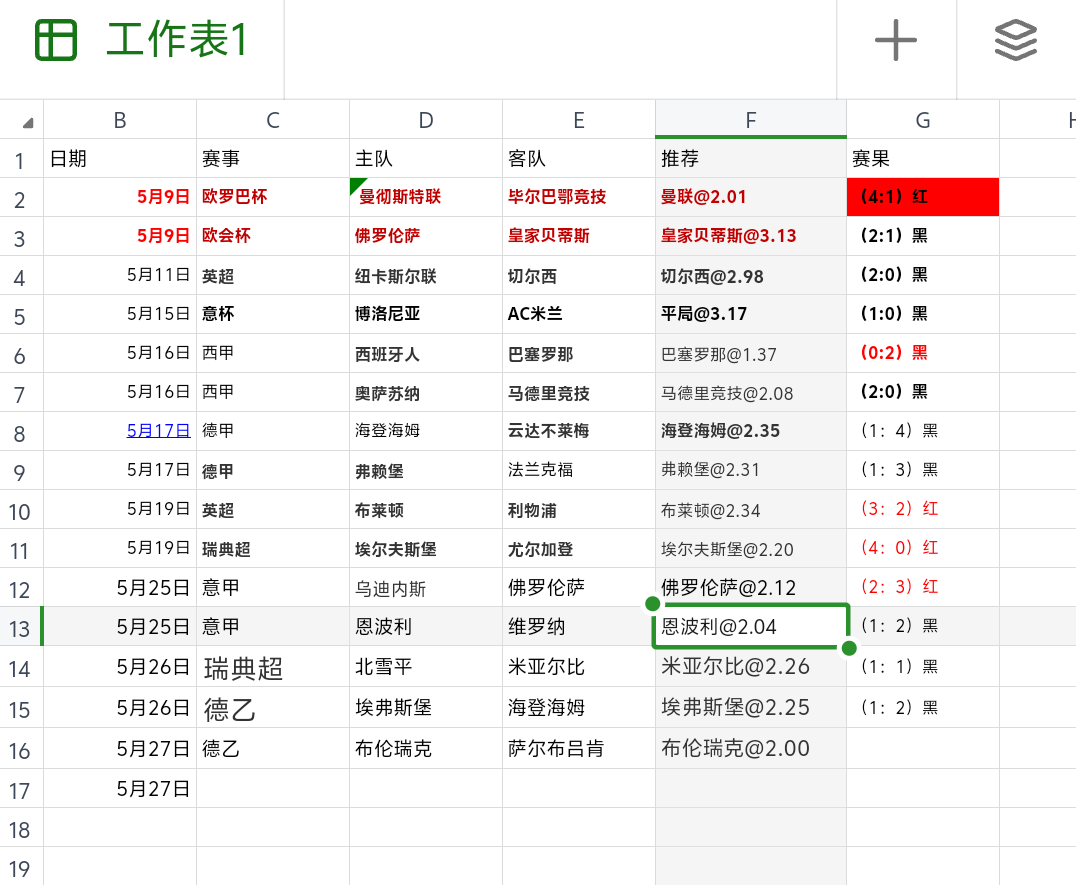Viewport: 1076px width, 885px height.
Task: Select row 1 header
Action: click(21, 158)
